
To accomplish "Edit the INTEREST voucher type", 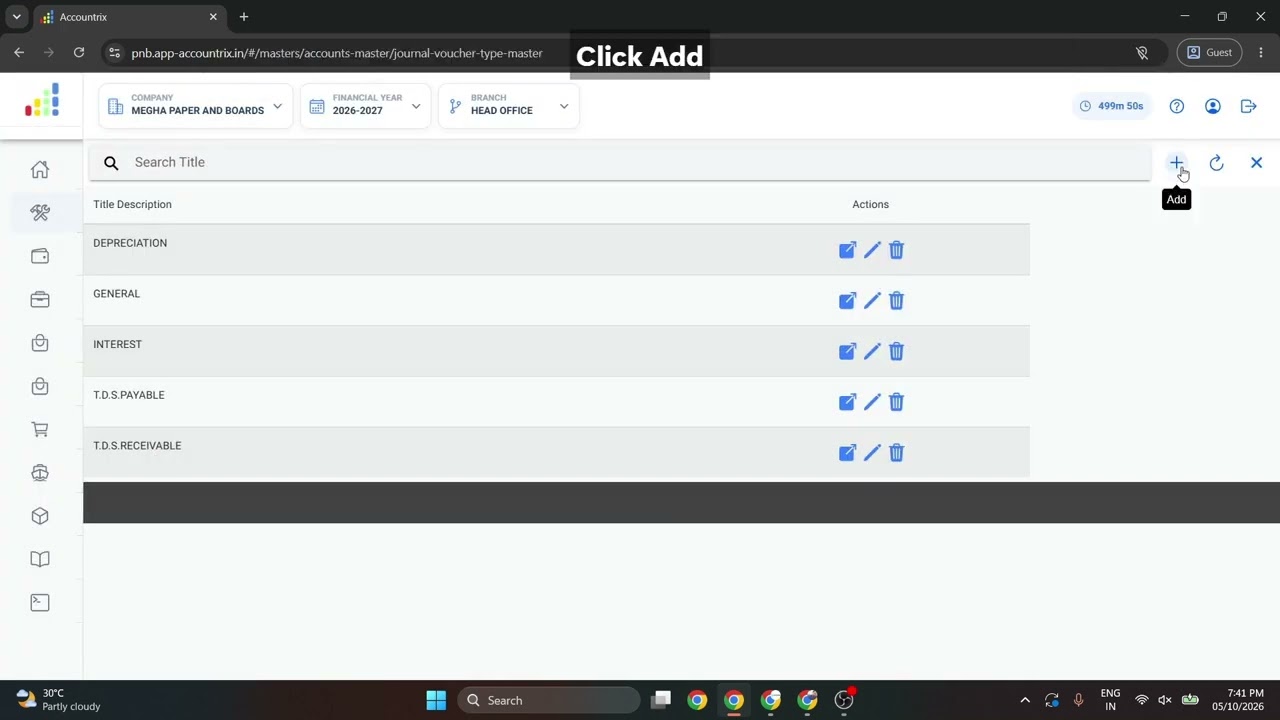I will click(872, 352).
